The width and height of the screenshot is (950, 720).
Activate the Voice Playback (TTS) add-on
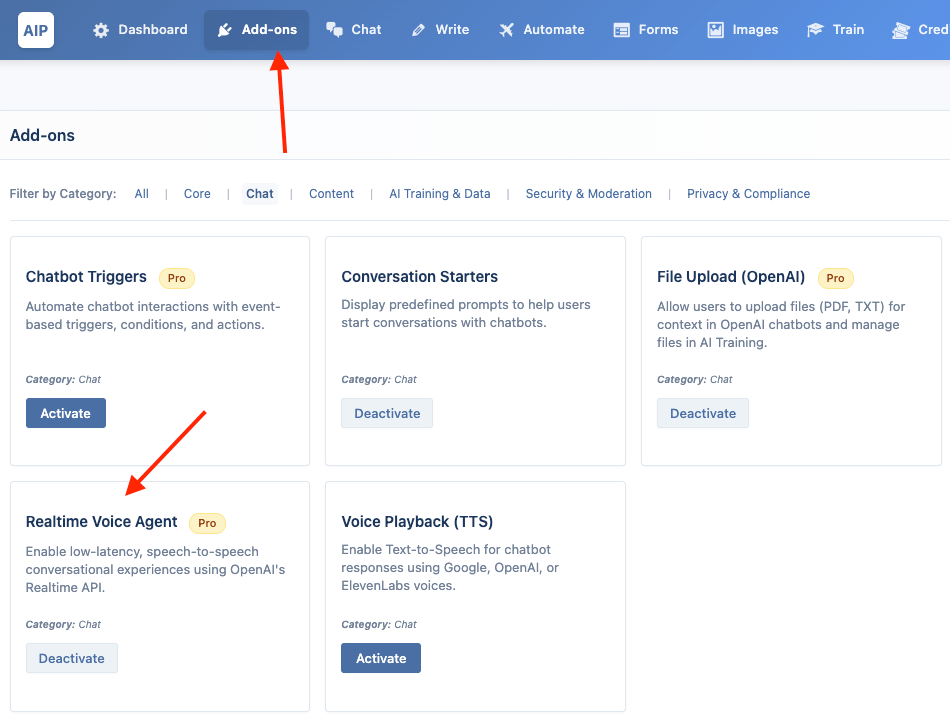[381, 658]
